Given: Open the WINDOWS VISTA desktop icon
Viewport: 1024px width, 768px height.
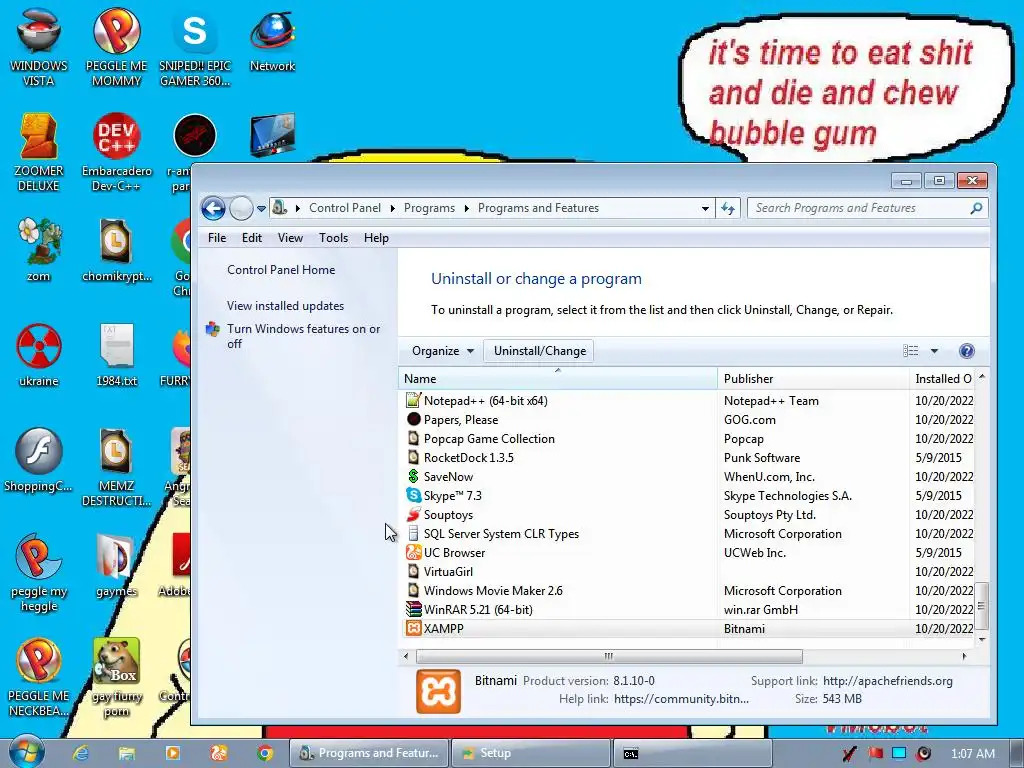Looking at the screenshot, I should coord(39,49).
